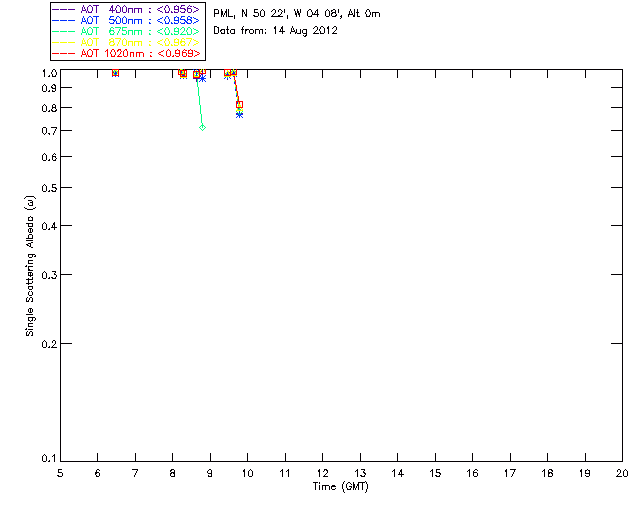
Task: Click the x-axis tick label 5
Action: pos(60,473)
